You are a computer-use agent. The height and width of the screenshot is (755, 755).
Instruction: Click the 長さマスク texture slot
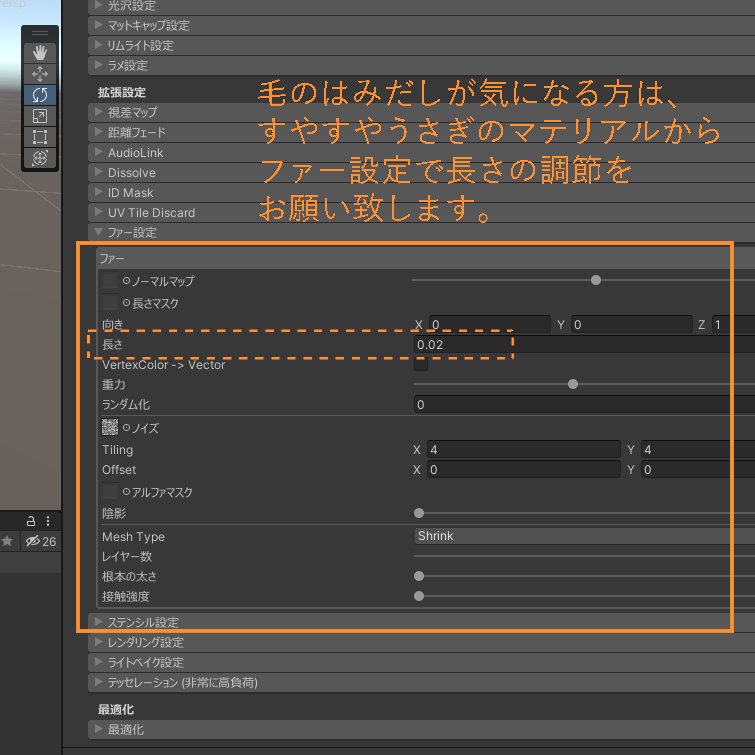coord(110,302)
